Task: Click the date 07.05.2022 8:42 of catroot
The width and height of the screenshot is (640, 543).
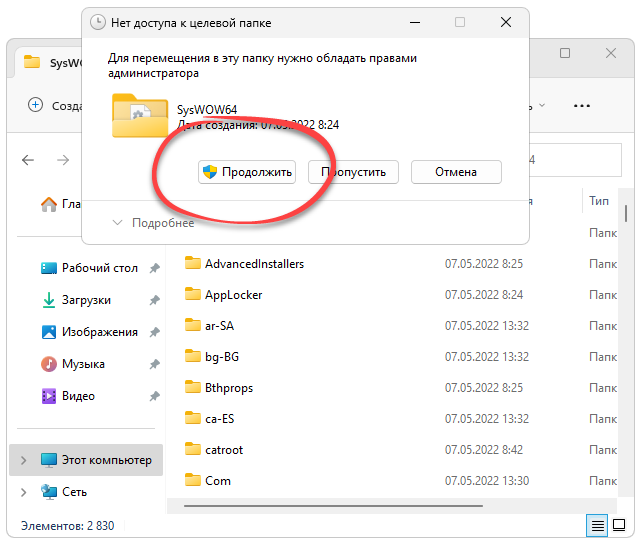Action: [x=484, y=450]
